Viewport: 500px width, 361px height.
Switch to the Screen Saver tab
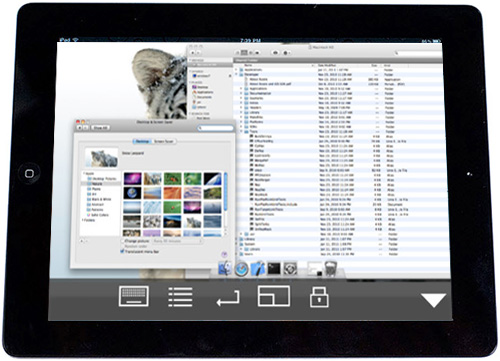tap(164, 141)
